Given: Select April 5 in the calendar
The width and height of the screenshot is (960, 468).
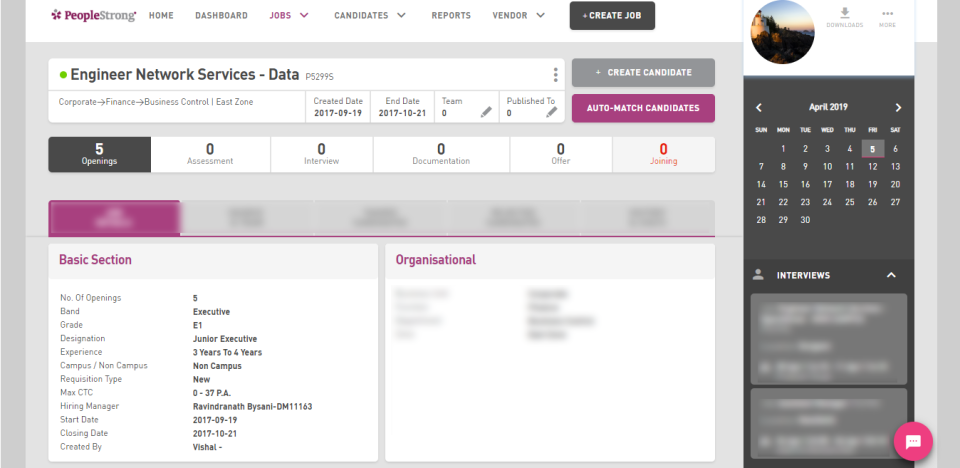Looking at the screenshot, I should tap(872, 149).
